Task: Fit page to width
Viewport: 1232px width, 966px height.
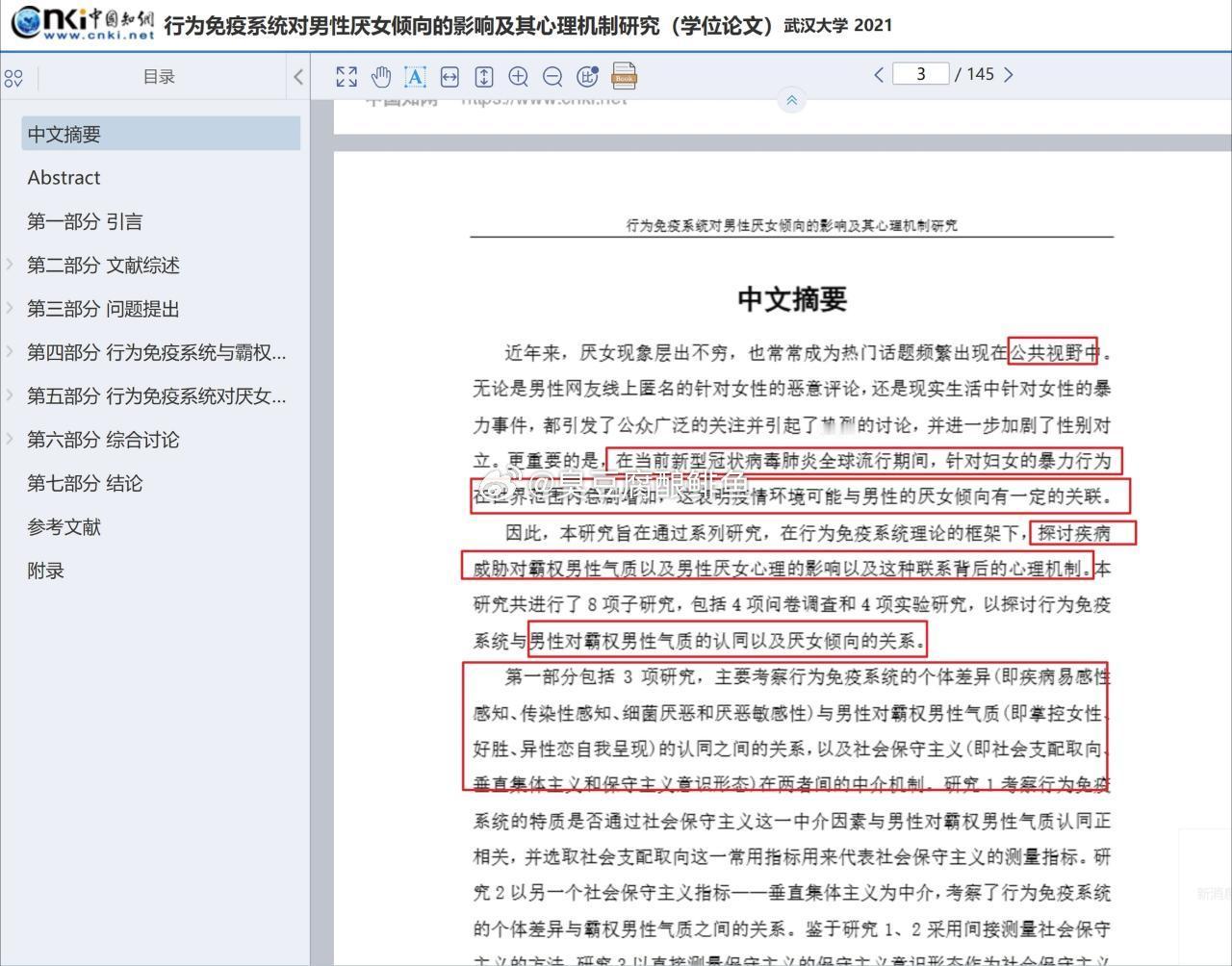Action: (449, 76)
